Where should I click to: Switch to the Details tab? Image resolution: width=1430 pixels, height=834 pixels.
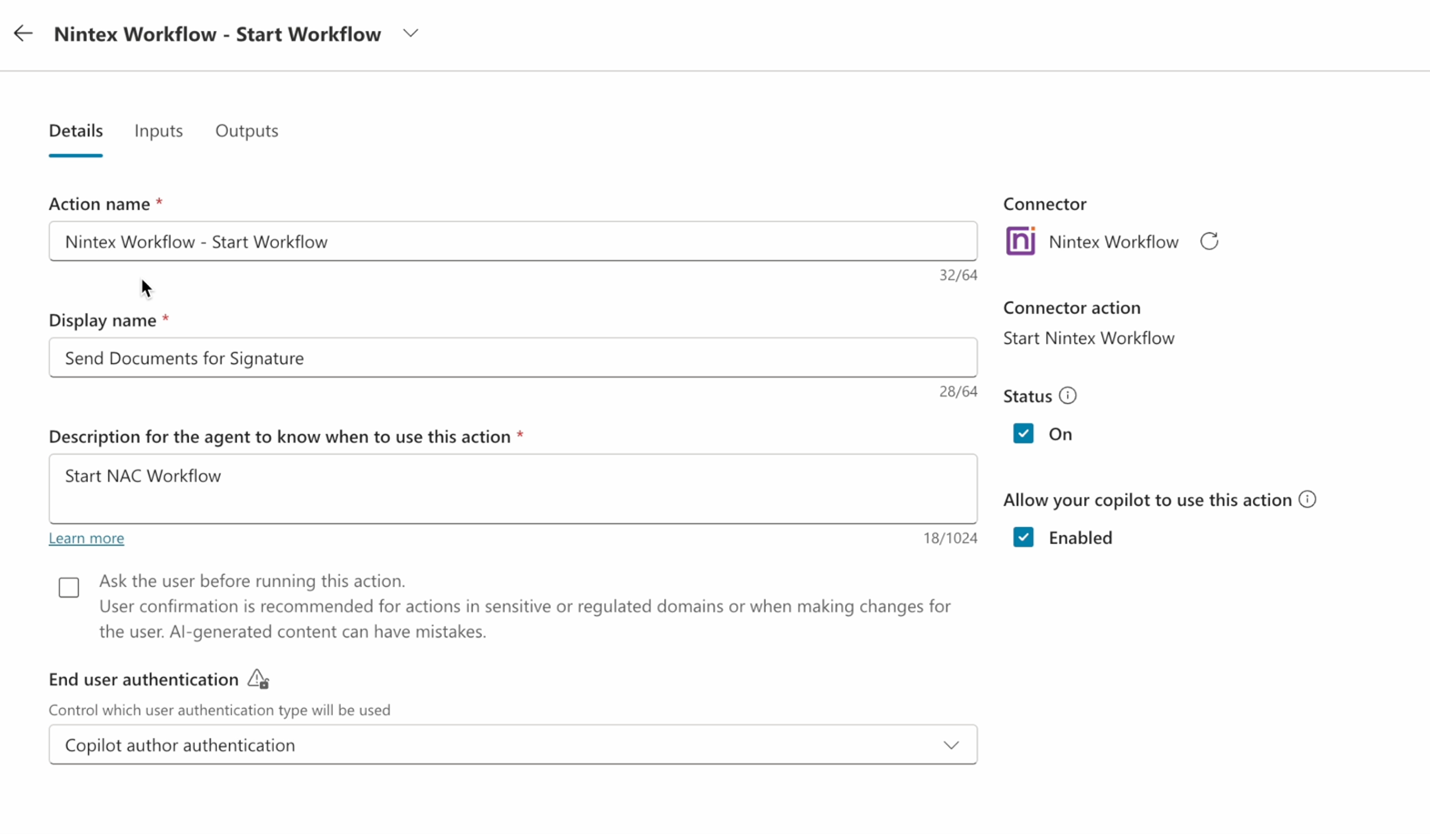tap(76, 131)
